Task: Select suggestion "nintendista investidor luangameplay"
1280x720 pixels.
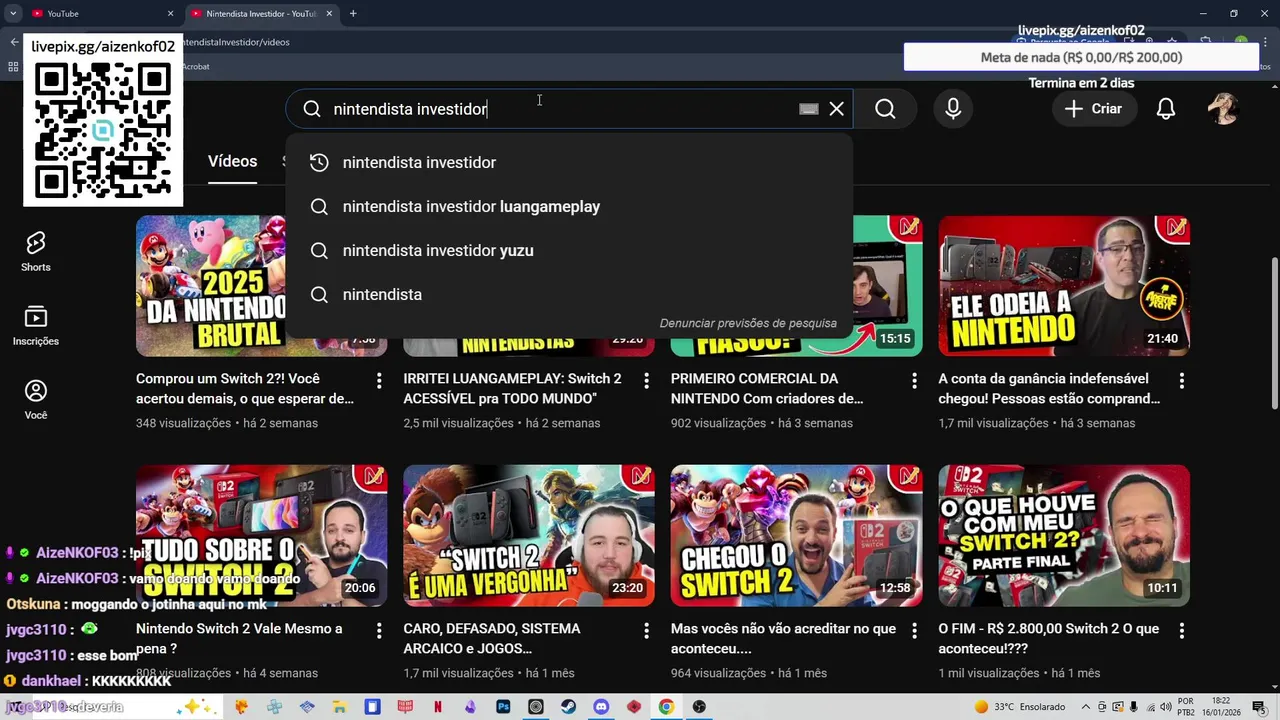Action: (x=569, y=206)
